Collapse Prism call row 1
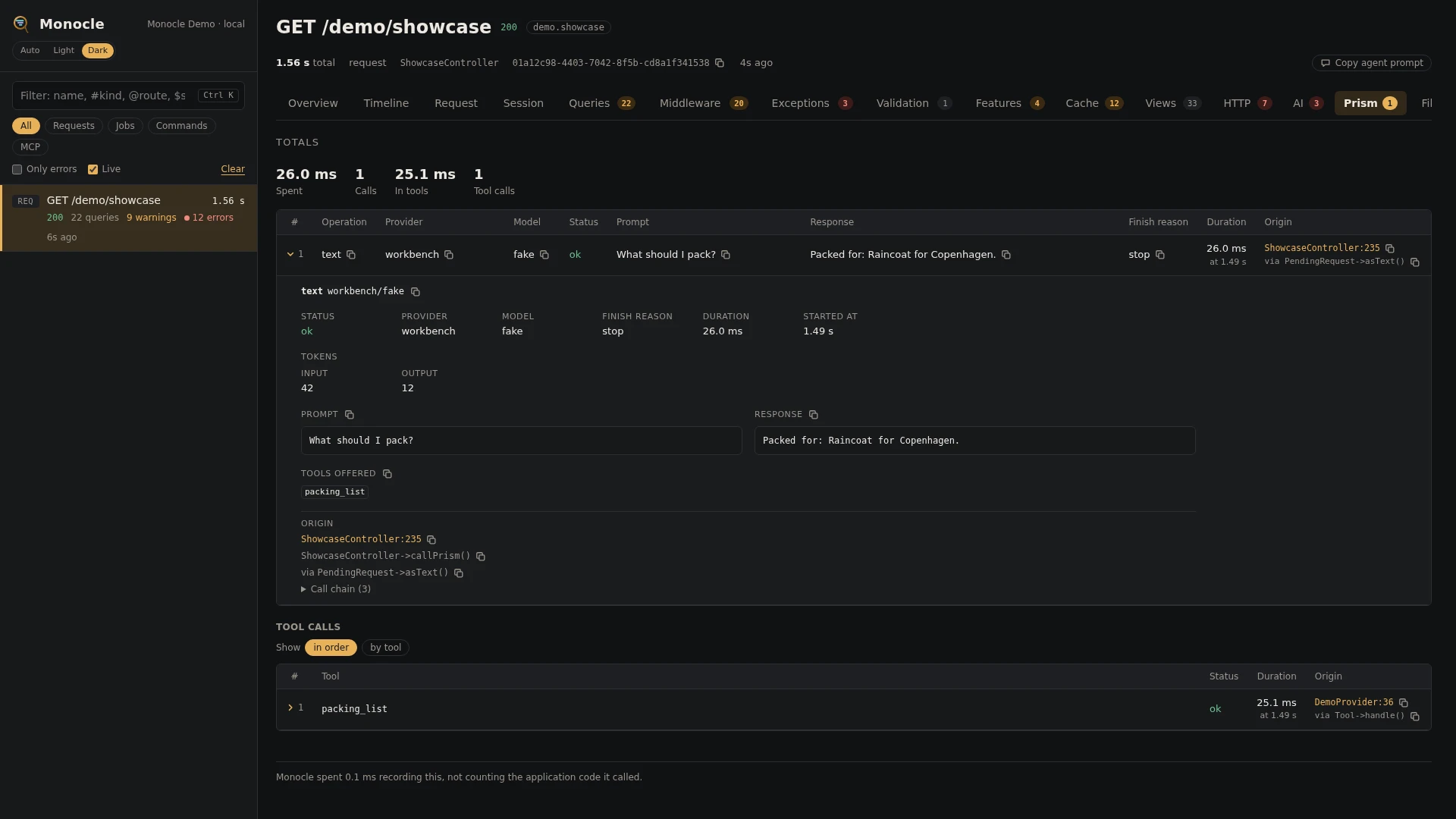 290,255
